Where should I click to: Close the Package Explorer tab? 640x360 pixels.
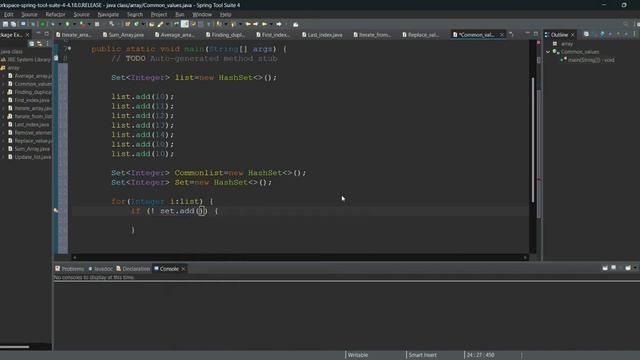(x=27, y=35)
